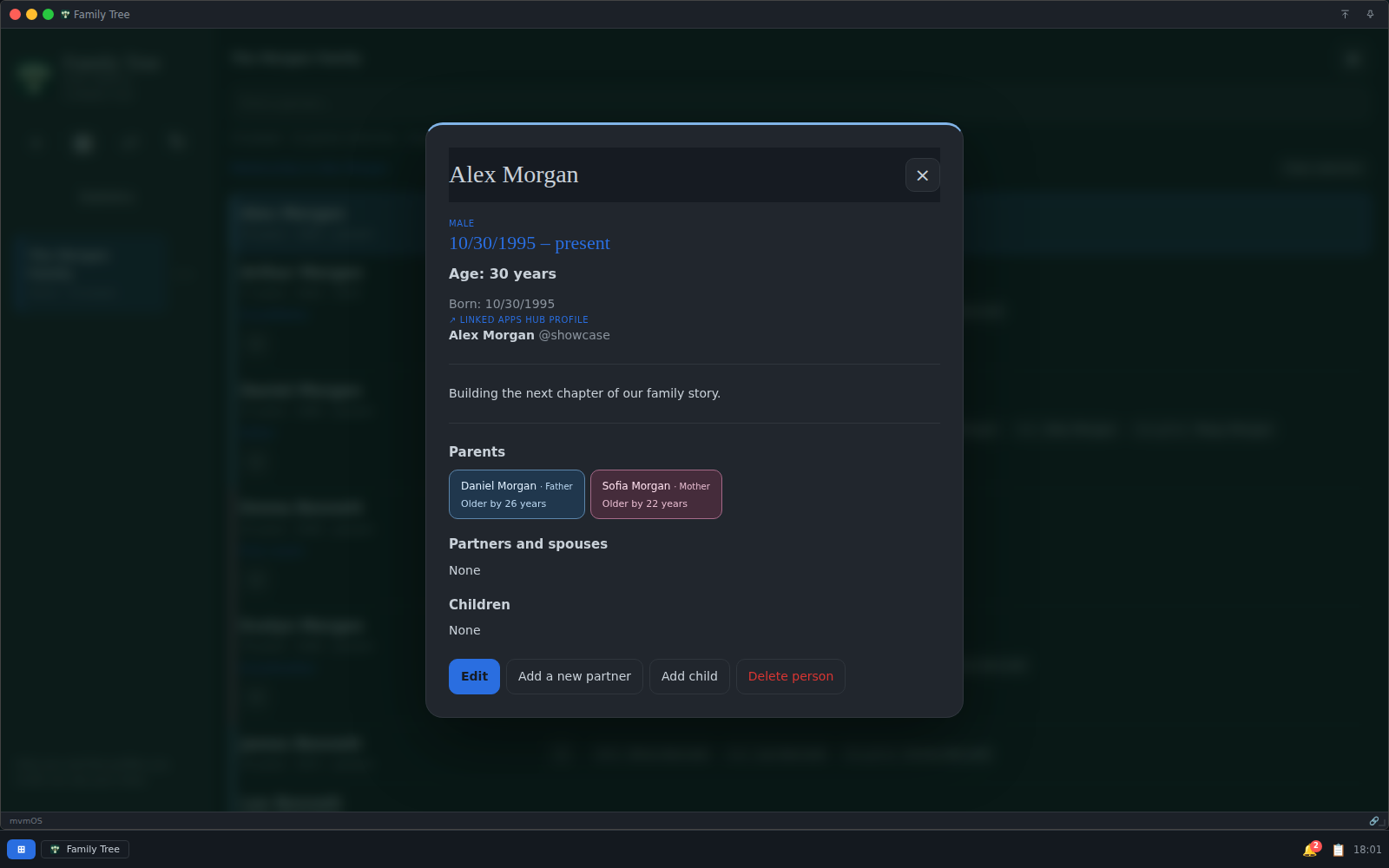Click the link icon in status bar

click(x=1374, y=820)
